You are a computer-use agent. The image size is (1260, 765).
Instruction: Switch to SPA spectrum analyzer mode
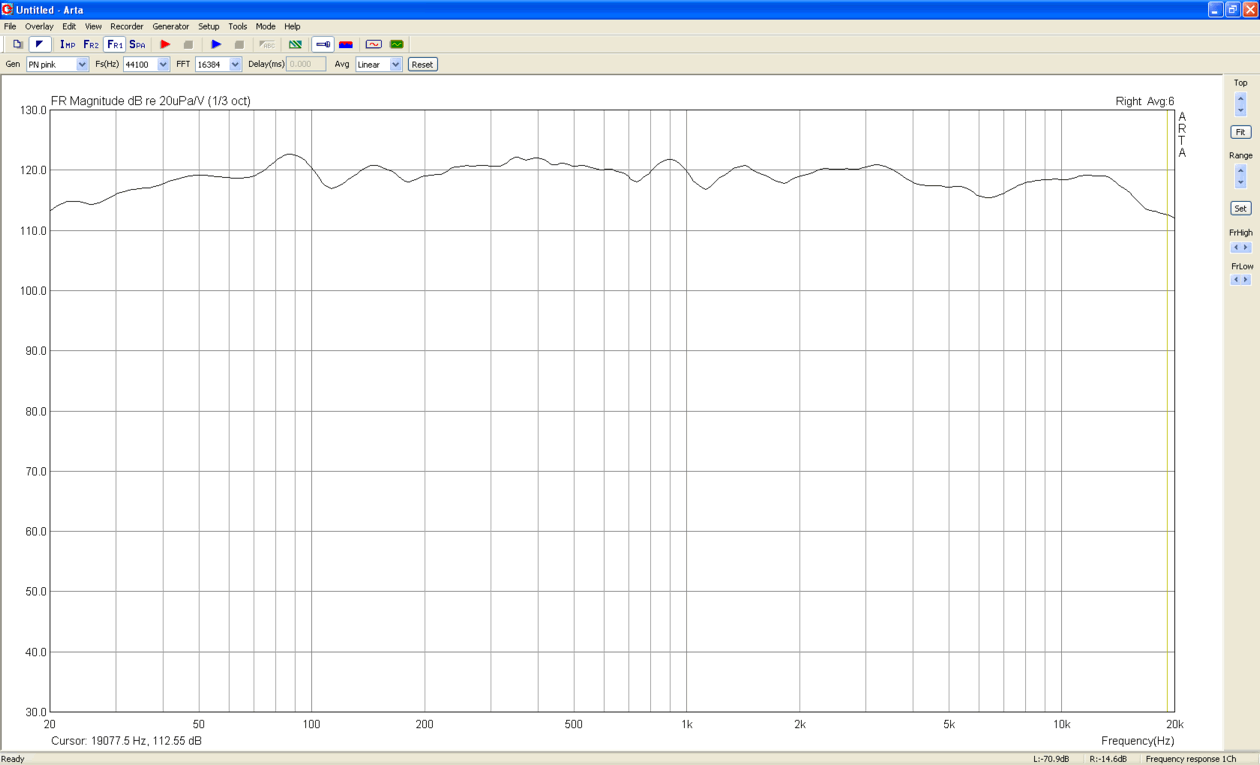pyautogui.click(x=138, y=44)
